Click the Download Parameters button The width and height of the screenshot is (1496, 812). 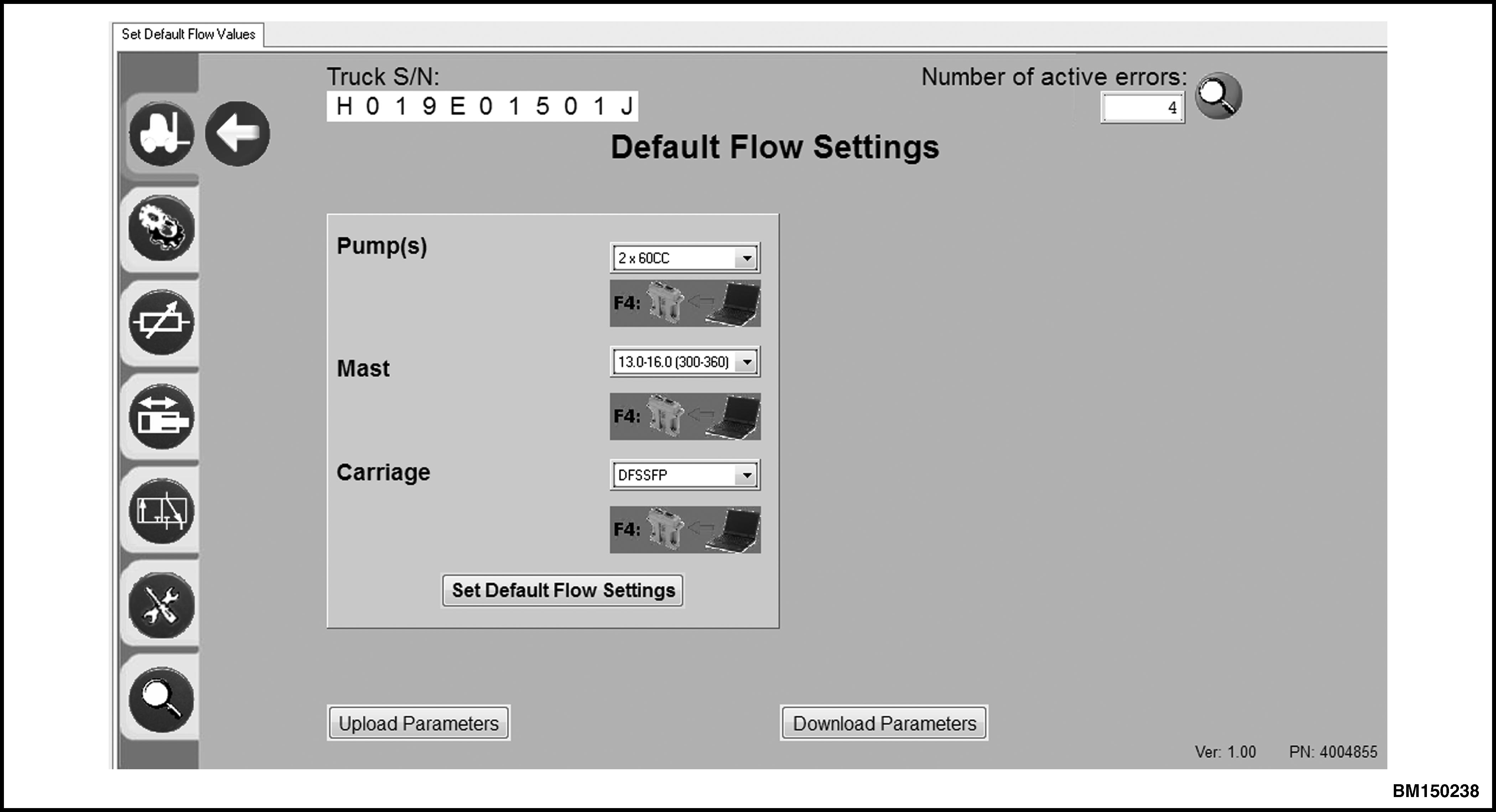(x=884, y=723)
